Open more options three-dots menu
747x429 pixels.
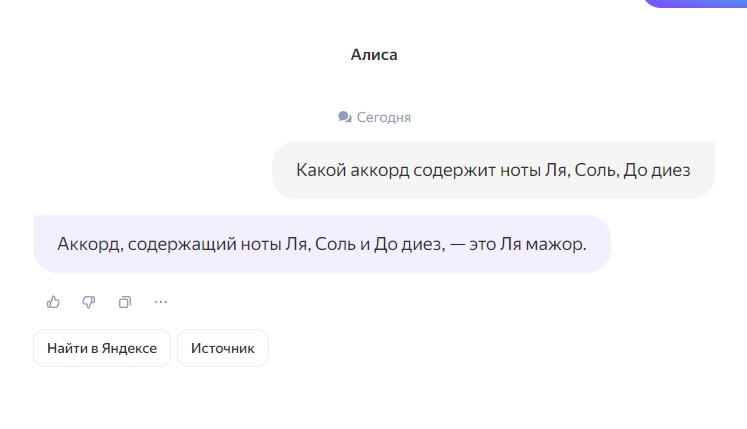pyautogui.click(x=161, y=302)
